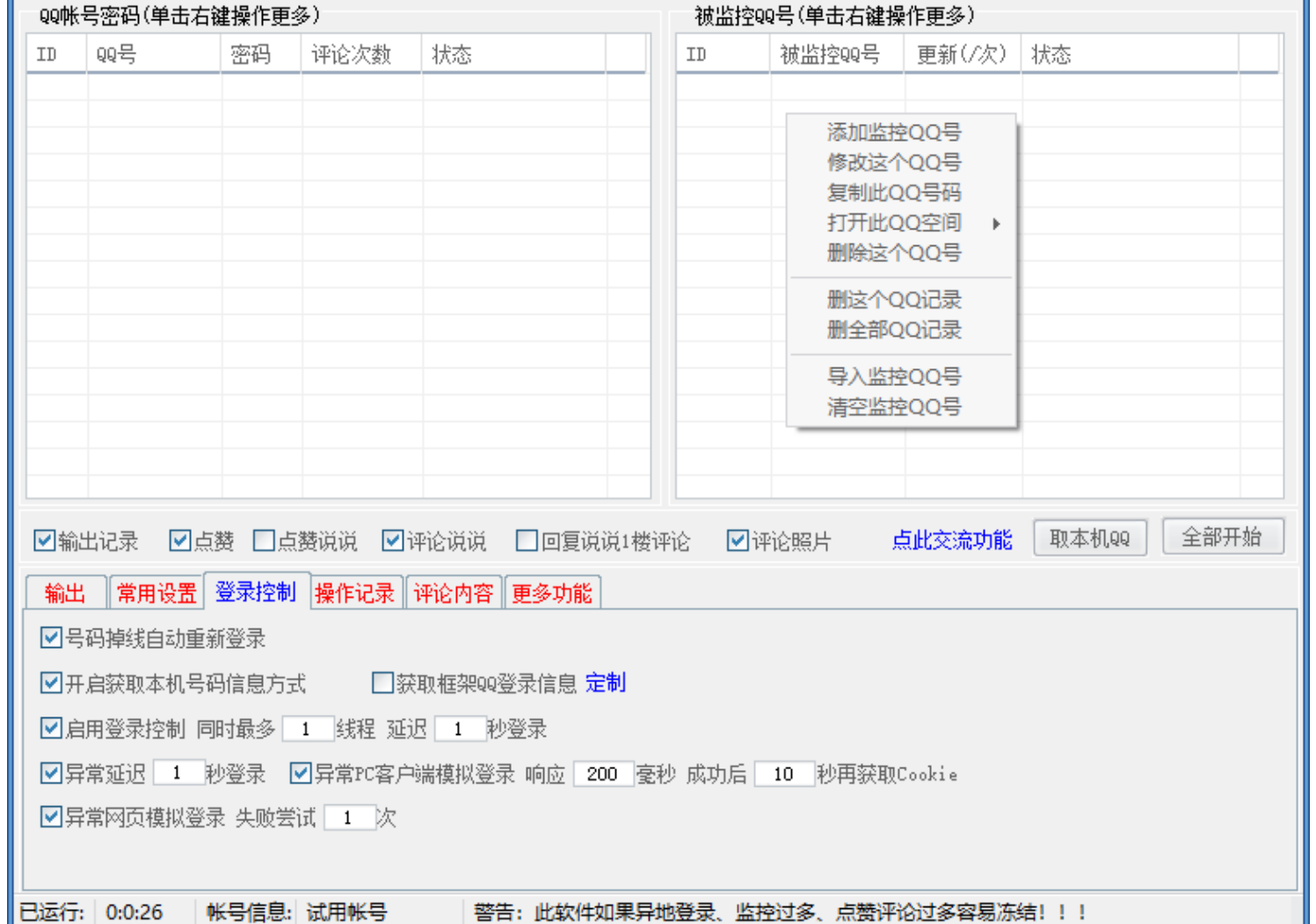Image resolution: width=1316 pixels, height=924 pixels.
Task: Switch to the 评论内容 tab
Action: (x=454, y=593)
